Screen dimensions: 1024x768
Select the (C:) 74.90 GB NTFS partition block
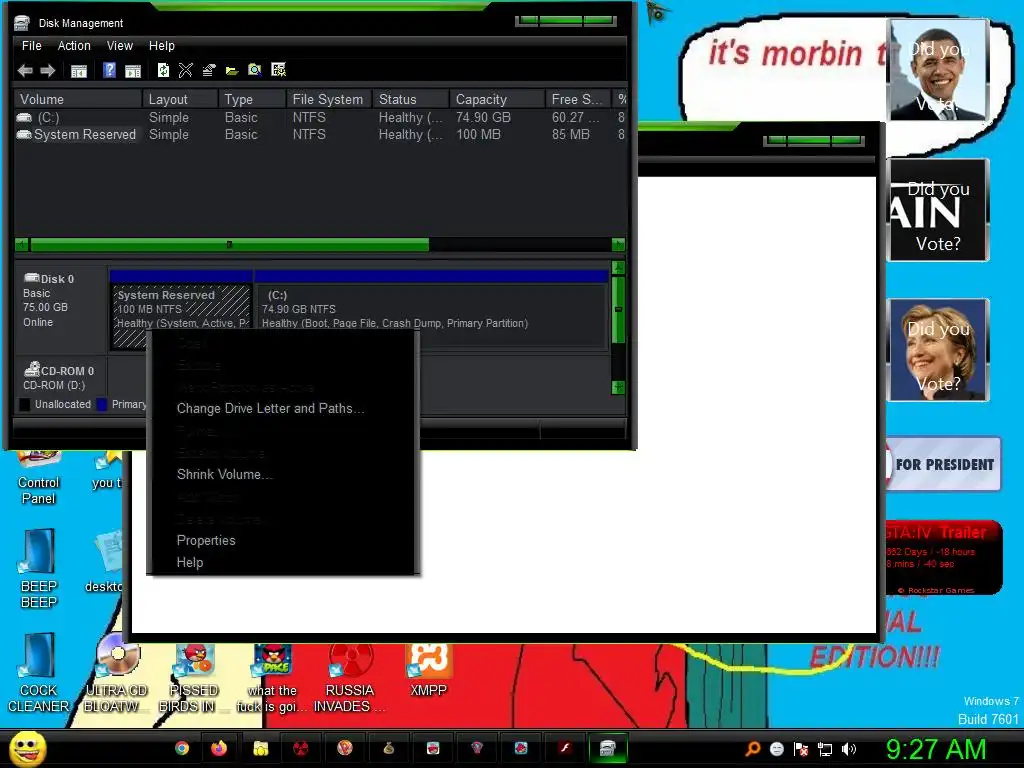coord(432,310)
